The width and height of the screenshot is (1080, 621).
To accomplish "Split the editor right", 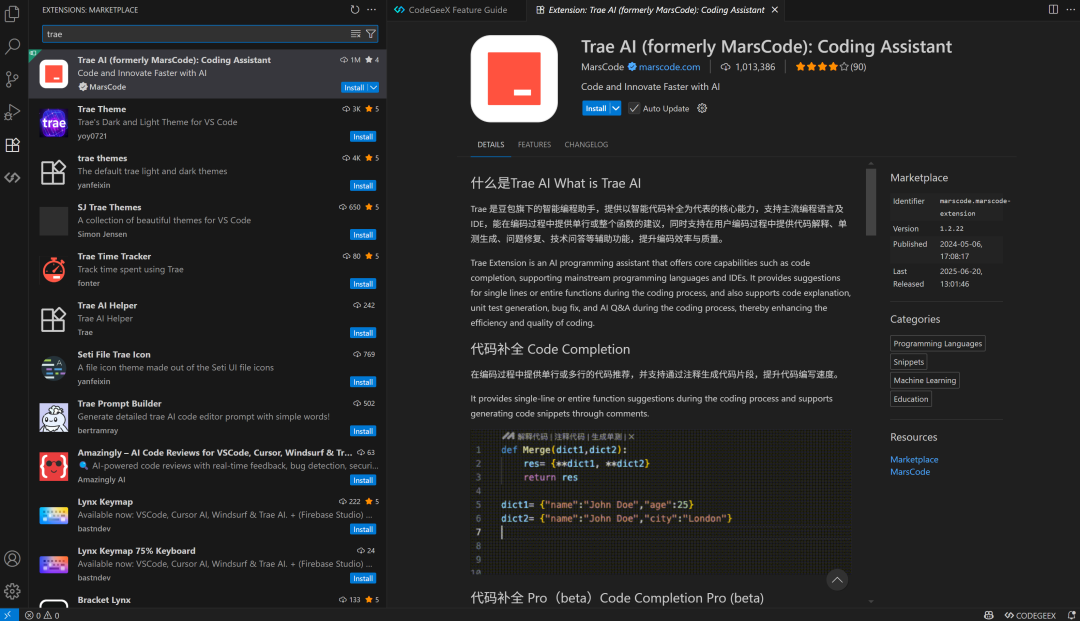I will pyautogui.click(x=1053, y=10).
